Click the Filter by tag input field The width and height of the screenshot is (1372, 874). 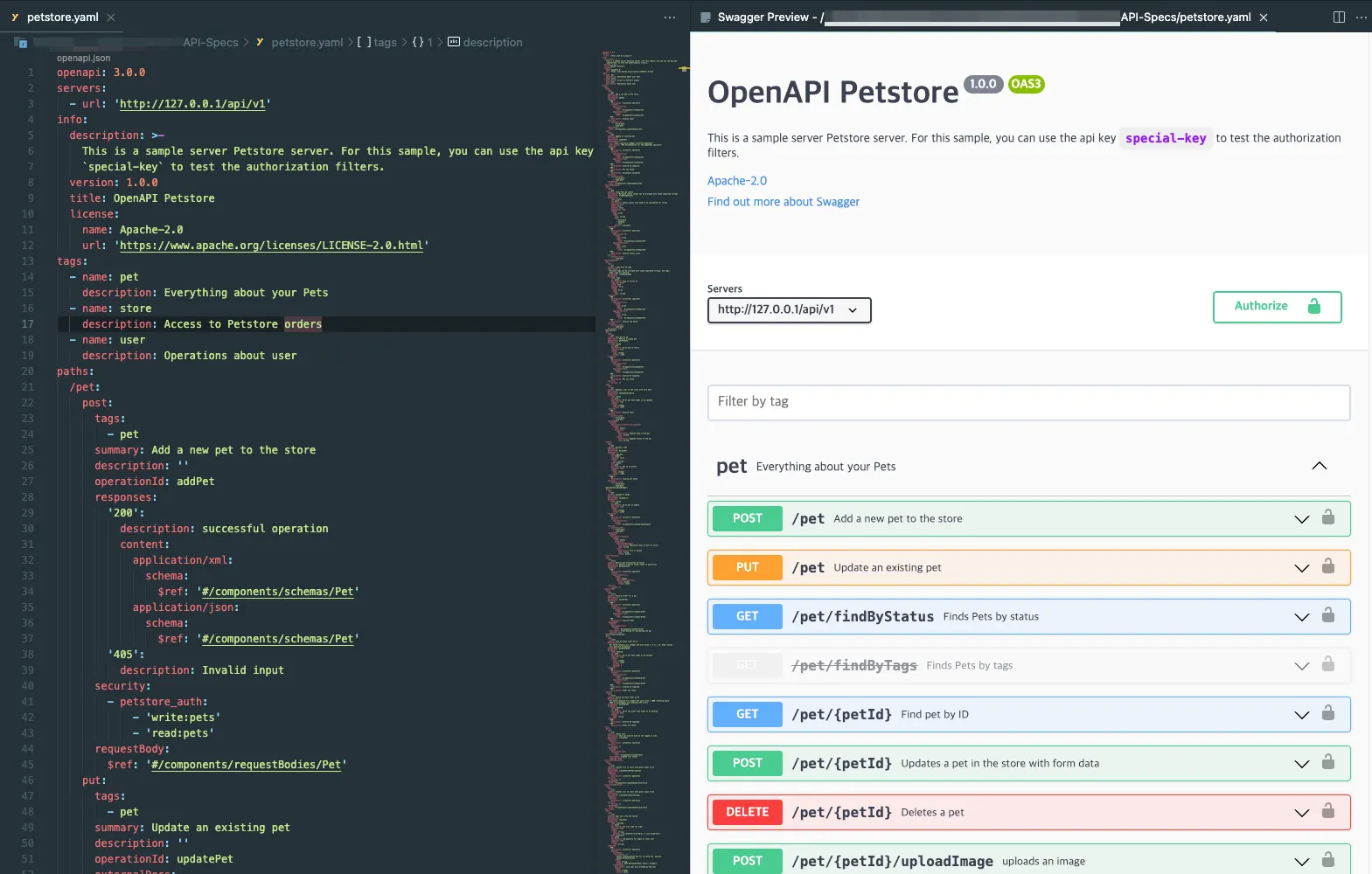1028,402
